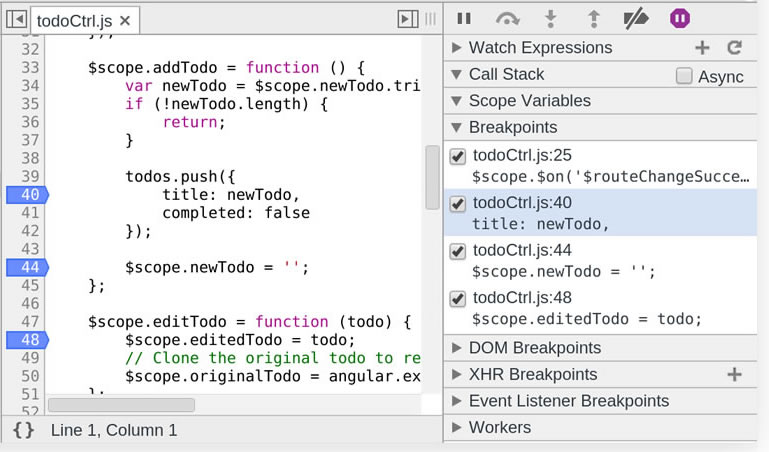Expand DOM Breakpoints section
This screenshot has width=769, height=452.
tap(534, 348)
